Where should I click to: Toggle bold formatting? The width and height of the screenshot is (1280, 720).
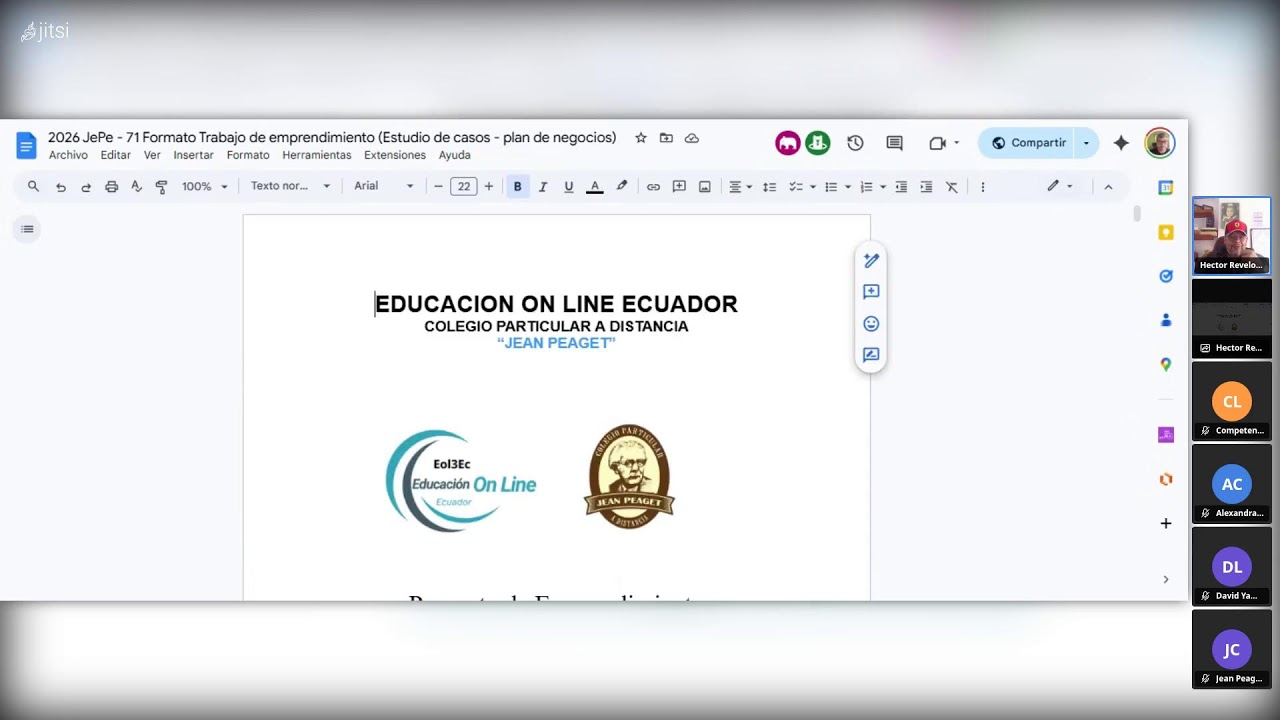pyautogui.click(x=517, y=186)
